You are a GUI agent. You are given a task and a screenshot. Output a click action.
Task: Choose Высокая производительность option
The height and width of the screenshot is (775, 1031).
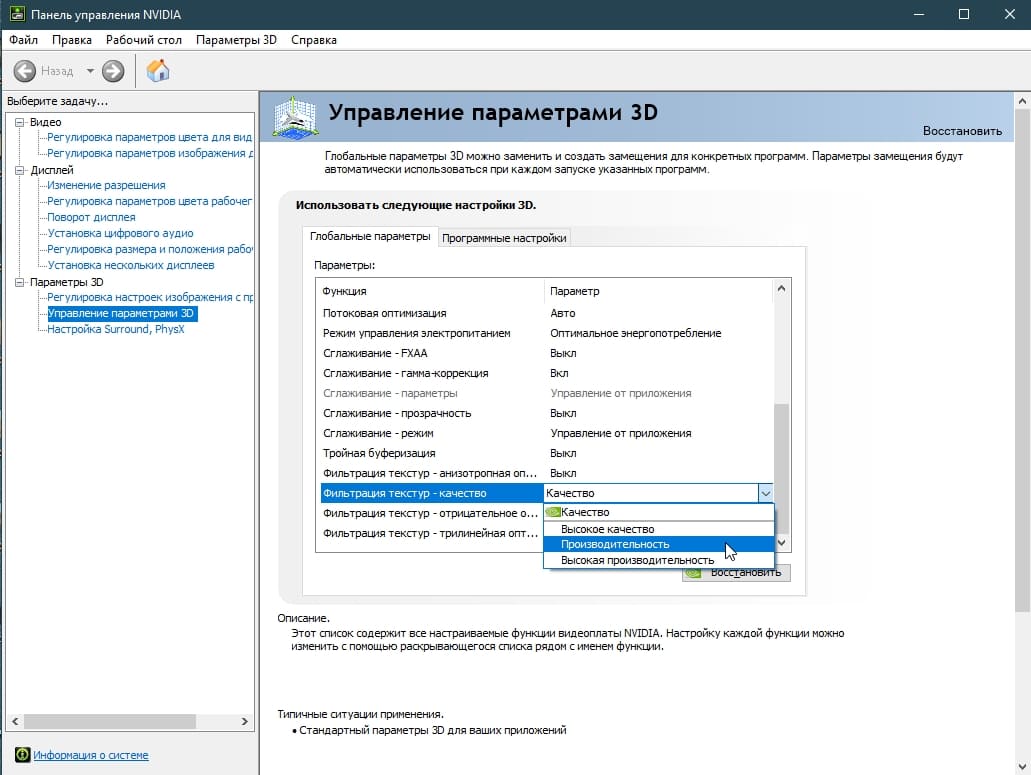point(659,560)
